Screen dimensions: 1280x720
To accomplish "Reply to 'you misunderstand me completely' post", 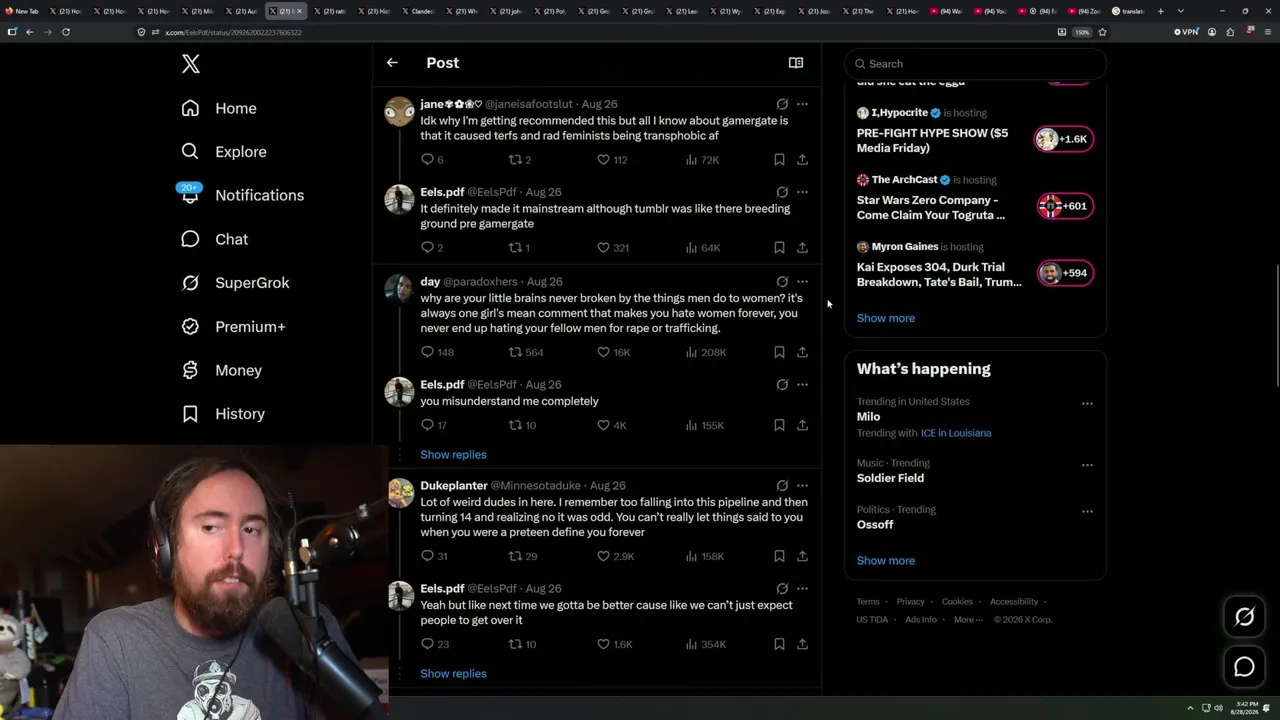I will 433,425.
